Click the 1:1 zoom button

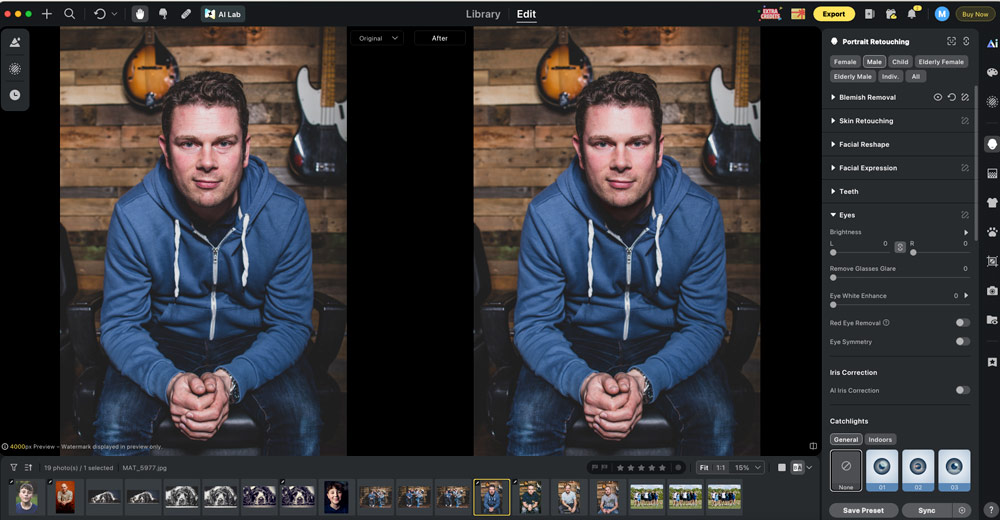pyautogui.click(x=721, y=468)
